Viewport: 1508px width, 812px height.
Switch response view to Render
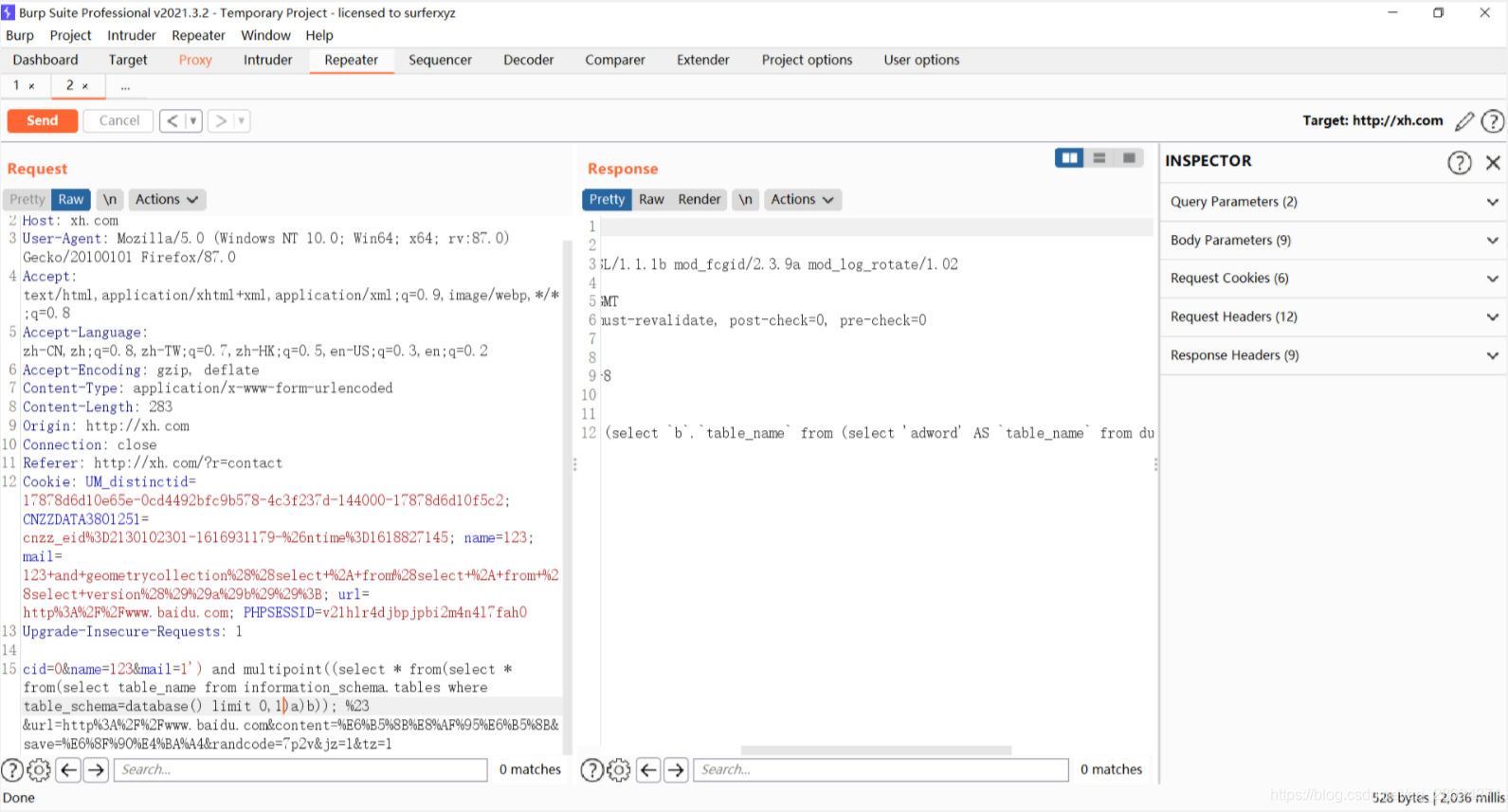coord(699,199)
